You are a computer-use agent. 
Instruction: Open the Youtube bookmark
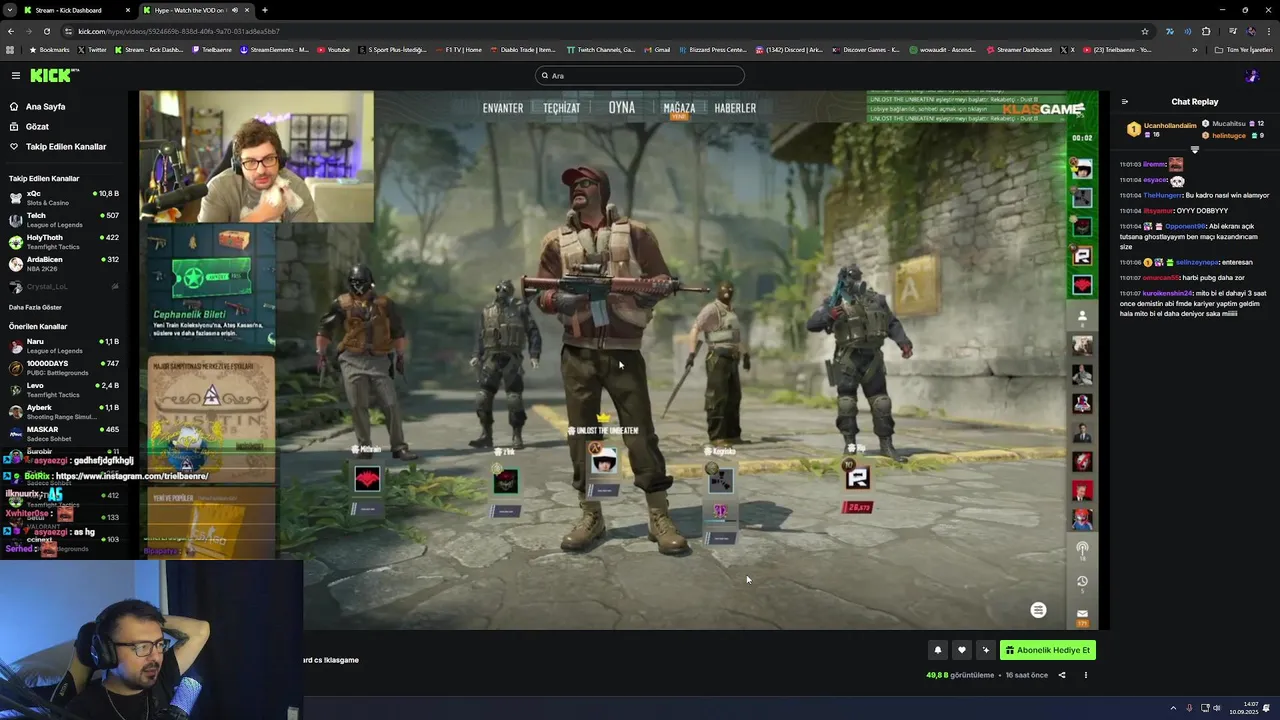[x=334, y=49]
